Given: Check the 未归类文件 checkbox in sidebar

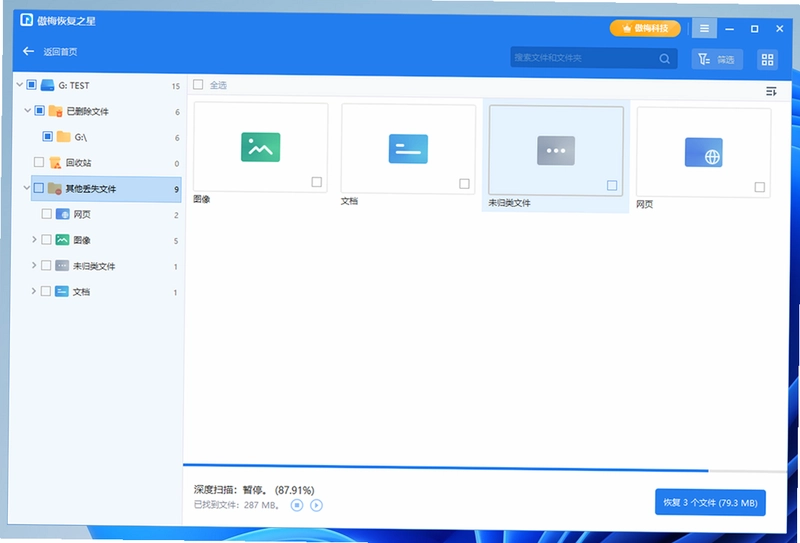Looking at the screenshot, I should (x=46, y=265).
